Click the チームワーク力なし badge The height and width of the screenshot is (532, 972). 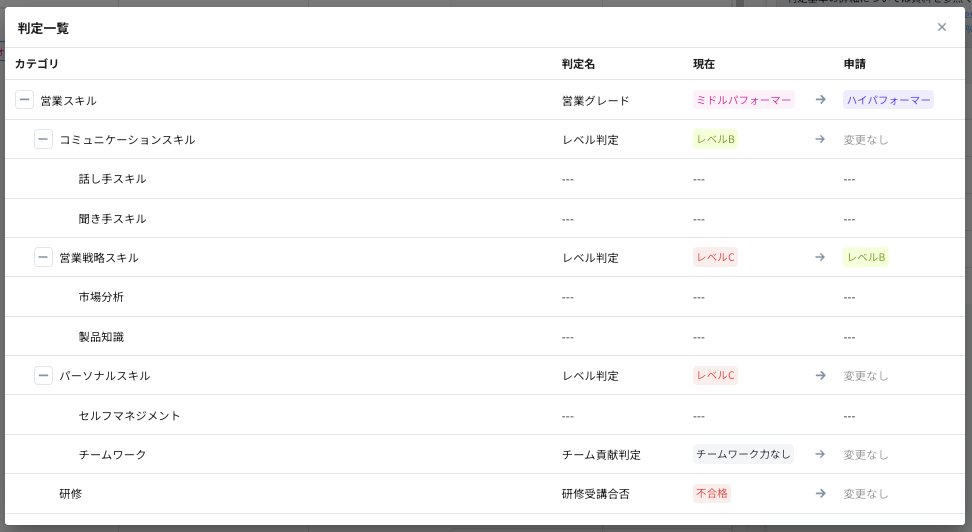point(743,454)
